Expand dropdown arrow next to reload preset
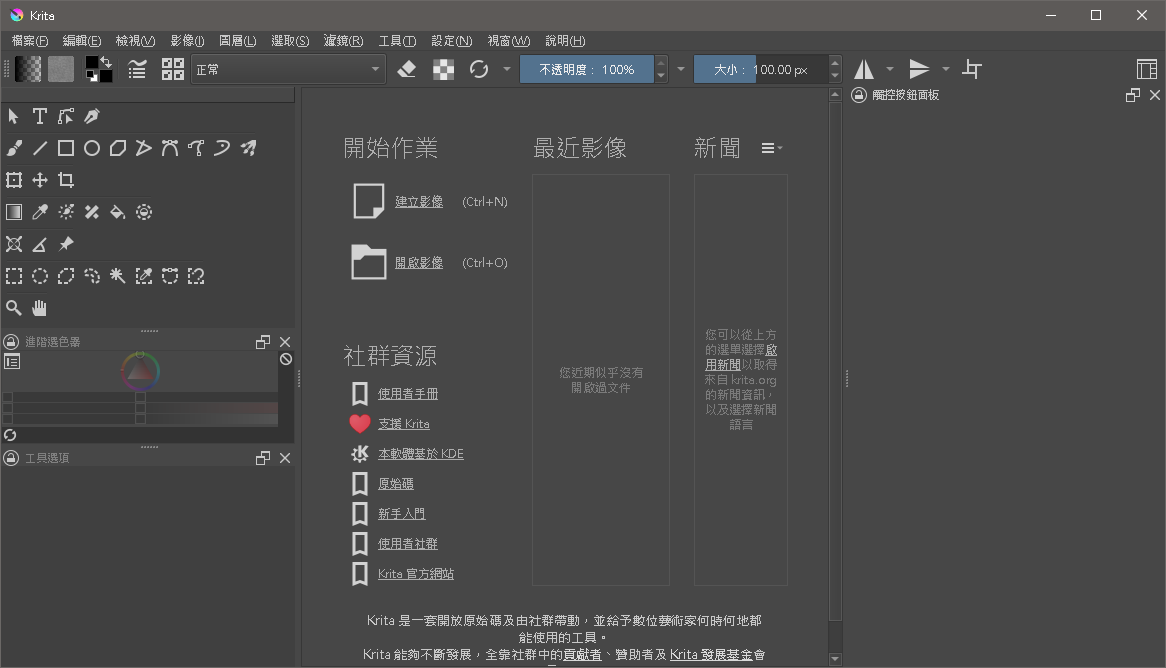 click(x=507, y=69)
